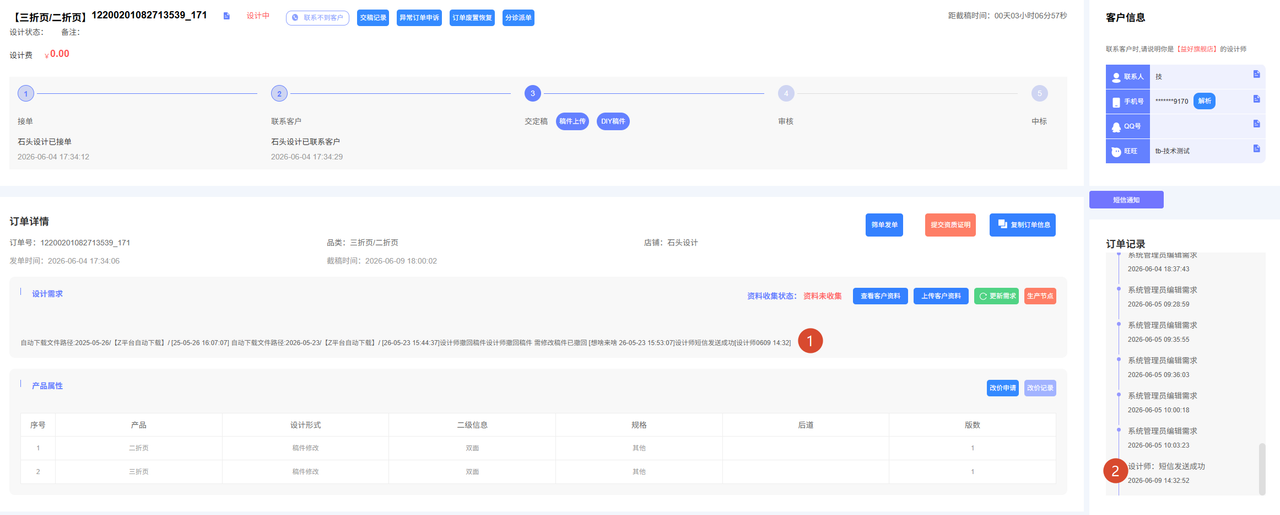The height and width of the screenshot is (515, 1280).
Task: Click 筛单发单 button
Action: click(884, 225)
